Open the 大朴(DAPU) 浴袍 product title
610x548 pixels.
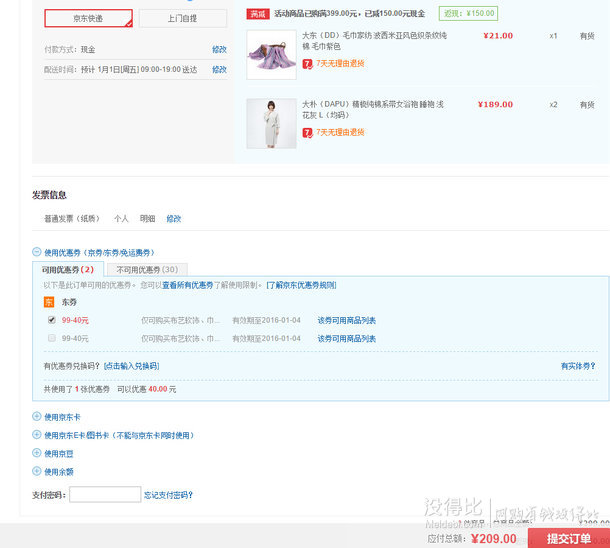click(373, 110)
